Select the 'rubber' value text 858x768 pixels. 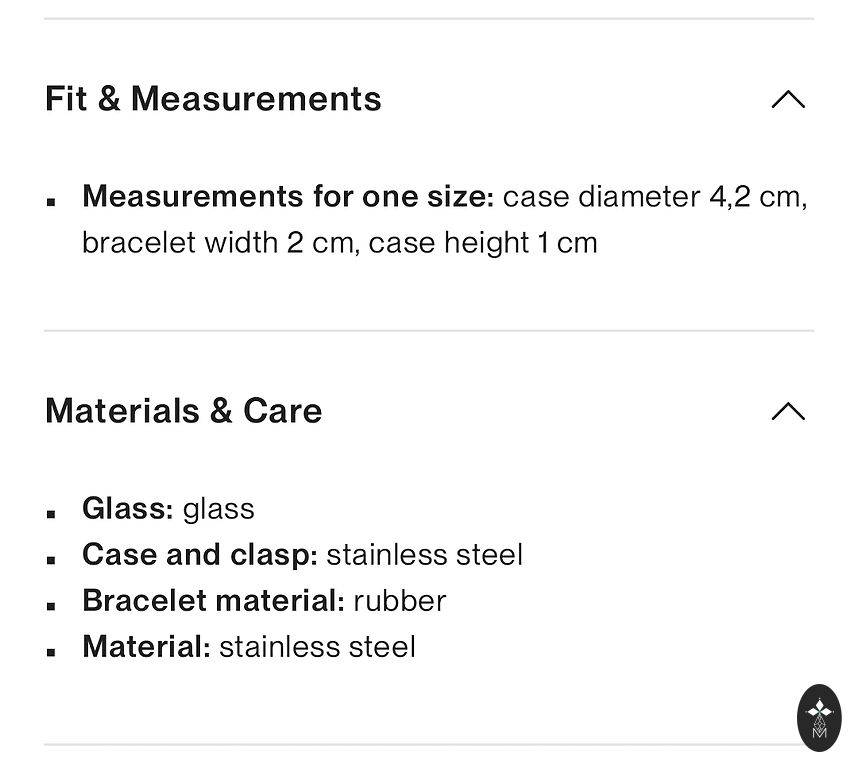[399, 601]
